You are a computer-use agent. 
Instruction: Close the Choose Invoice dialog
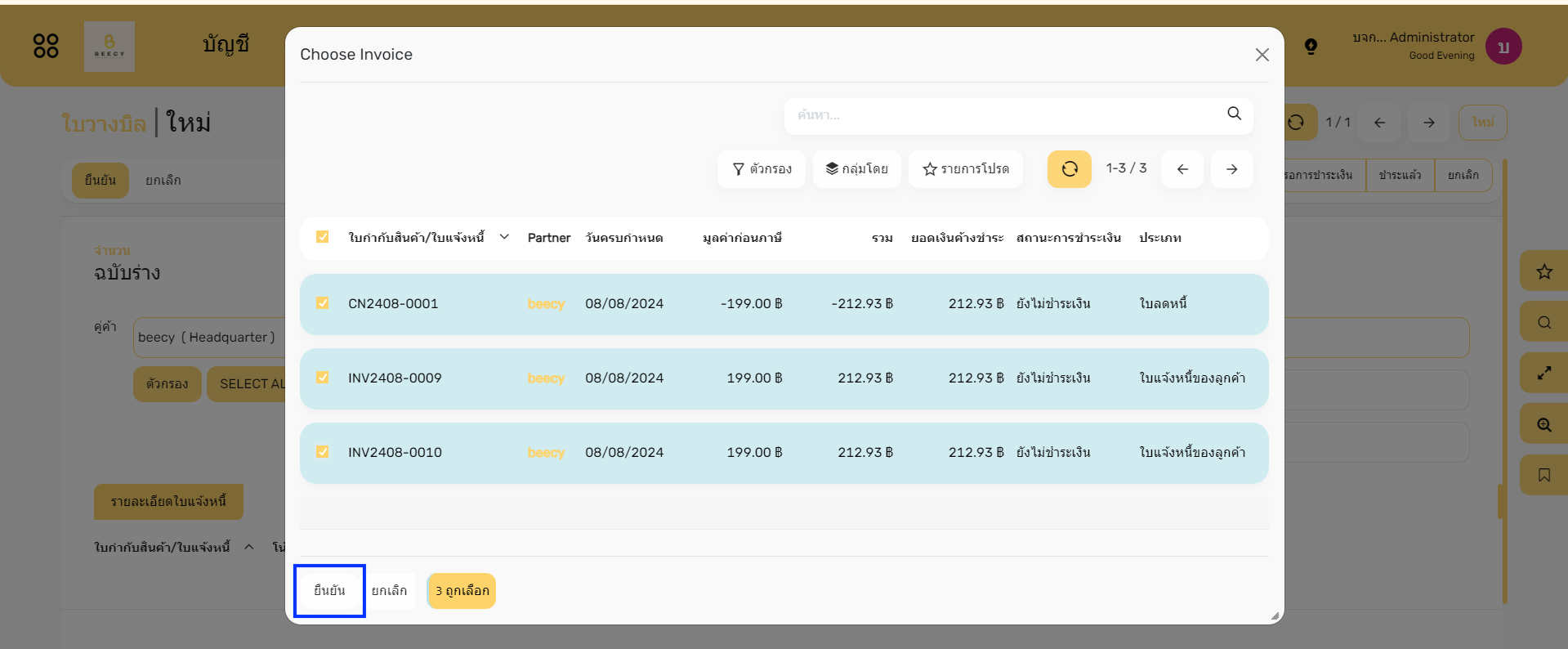tap(1262, 55)
